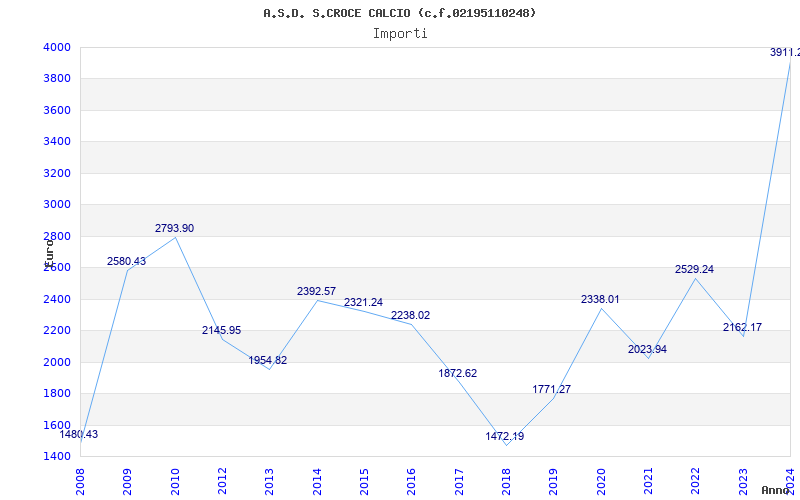The image size is (800, 500).
Task: Click the 4000 y-axis tick label
Action: point(57,47)
